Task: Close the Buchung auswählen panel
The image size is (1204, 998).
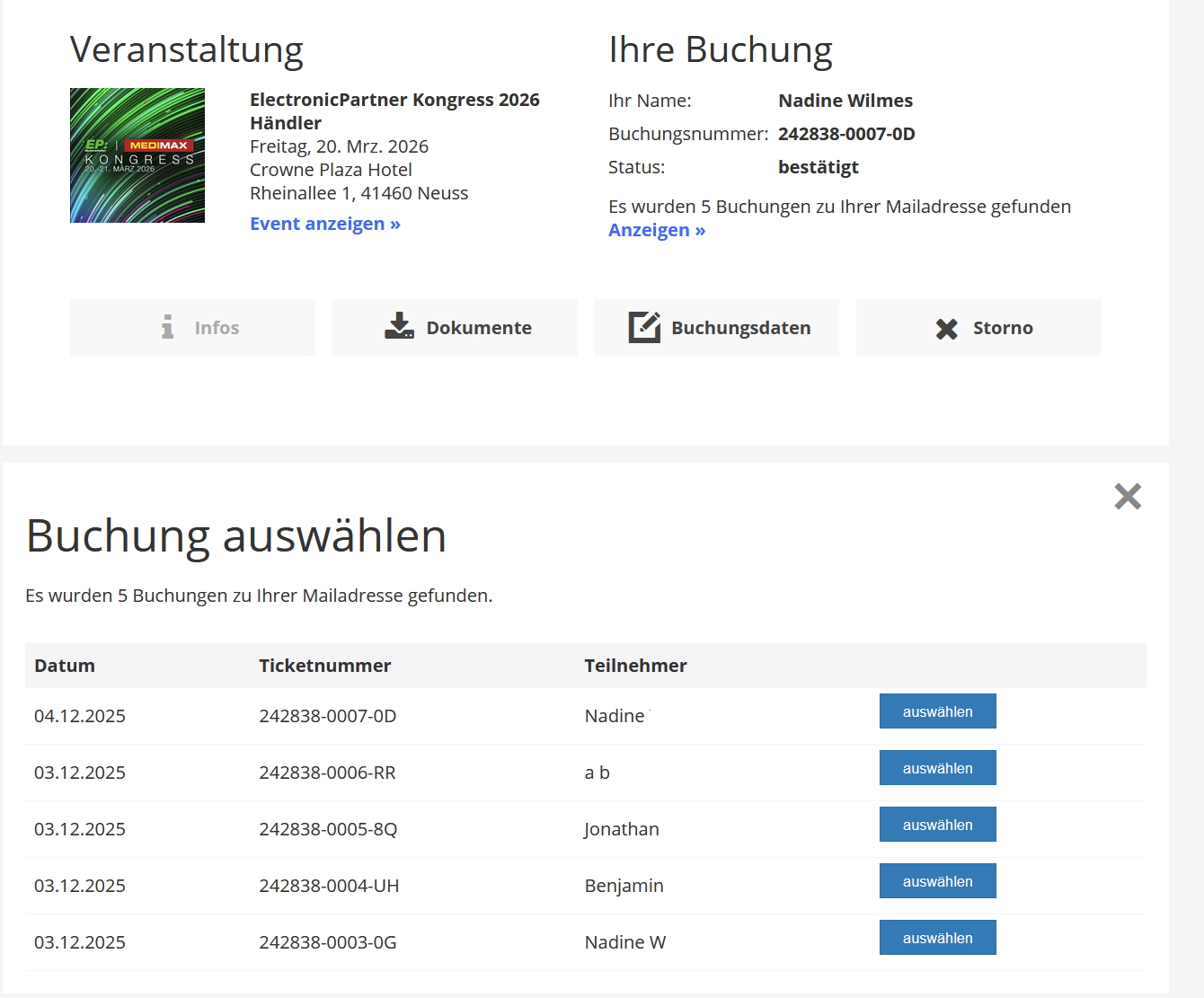Action: point(1127,496)
